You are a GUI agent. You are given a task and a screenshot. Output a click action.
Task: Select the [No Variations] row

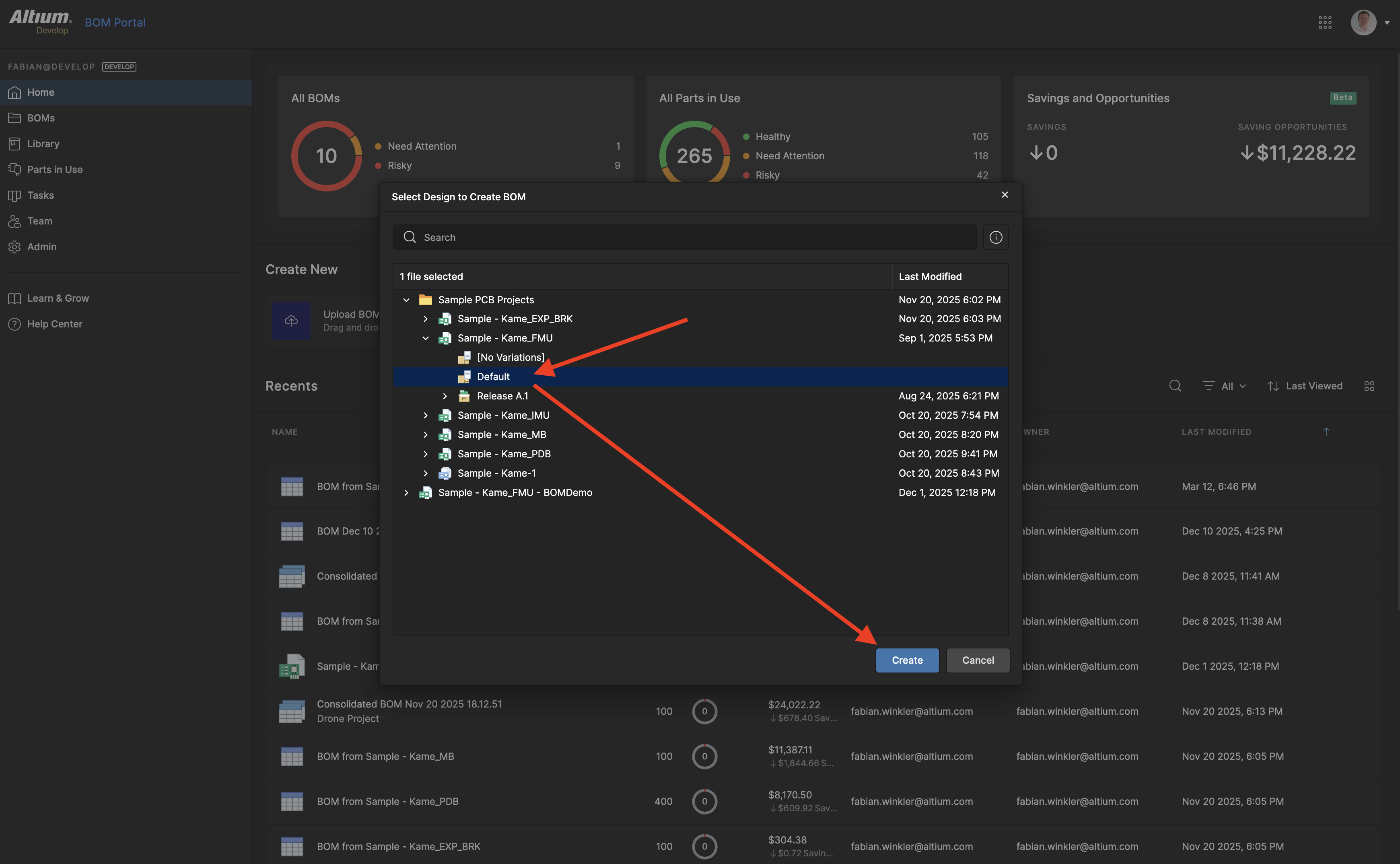point(700,357)
